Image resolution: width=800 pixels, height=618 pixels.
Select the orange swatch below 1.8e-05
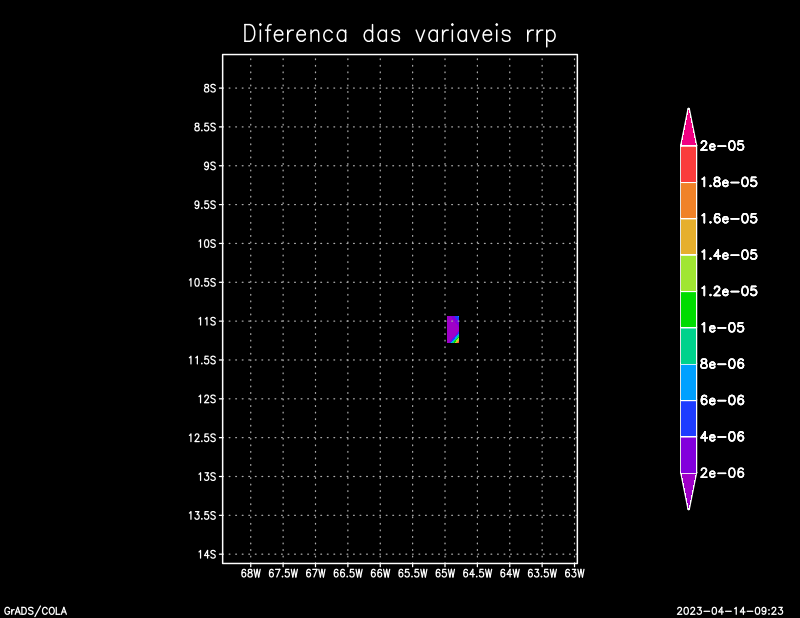click(x=688, y=200)
